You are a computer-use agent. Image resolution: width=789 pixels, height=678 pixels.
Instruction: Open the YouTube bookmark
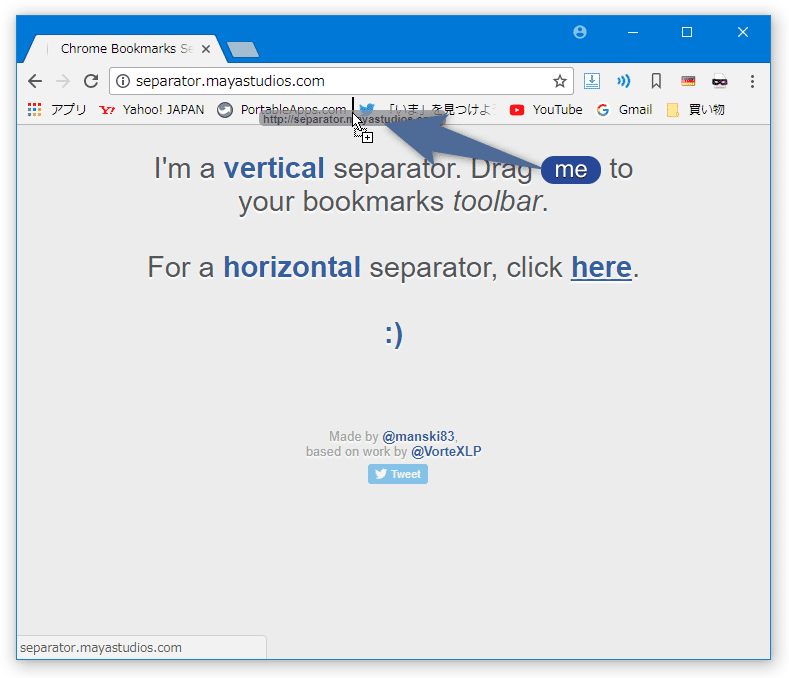click(x=546, y=110)
